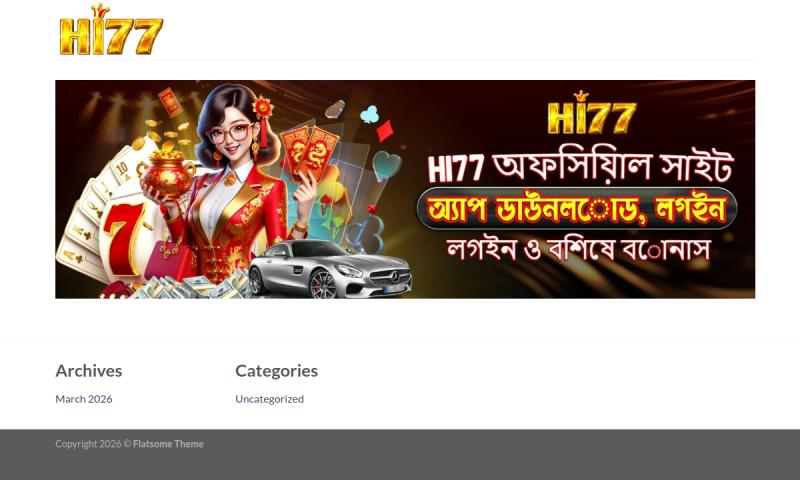Click the woman's face in the banner
Image resolution: width=800 pixels, height=480 pixels.
coord(232,135)
